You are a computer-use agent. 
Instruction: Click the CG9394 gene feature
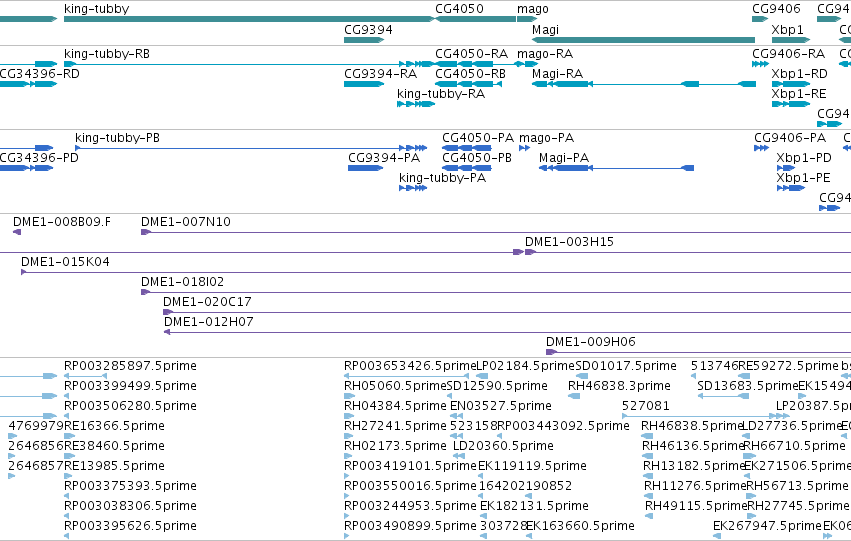[x=364, y=40]
